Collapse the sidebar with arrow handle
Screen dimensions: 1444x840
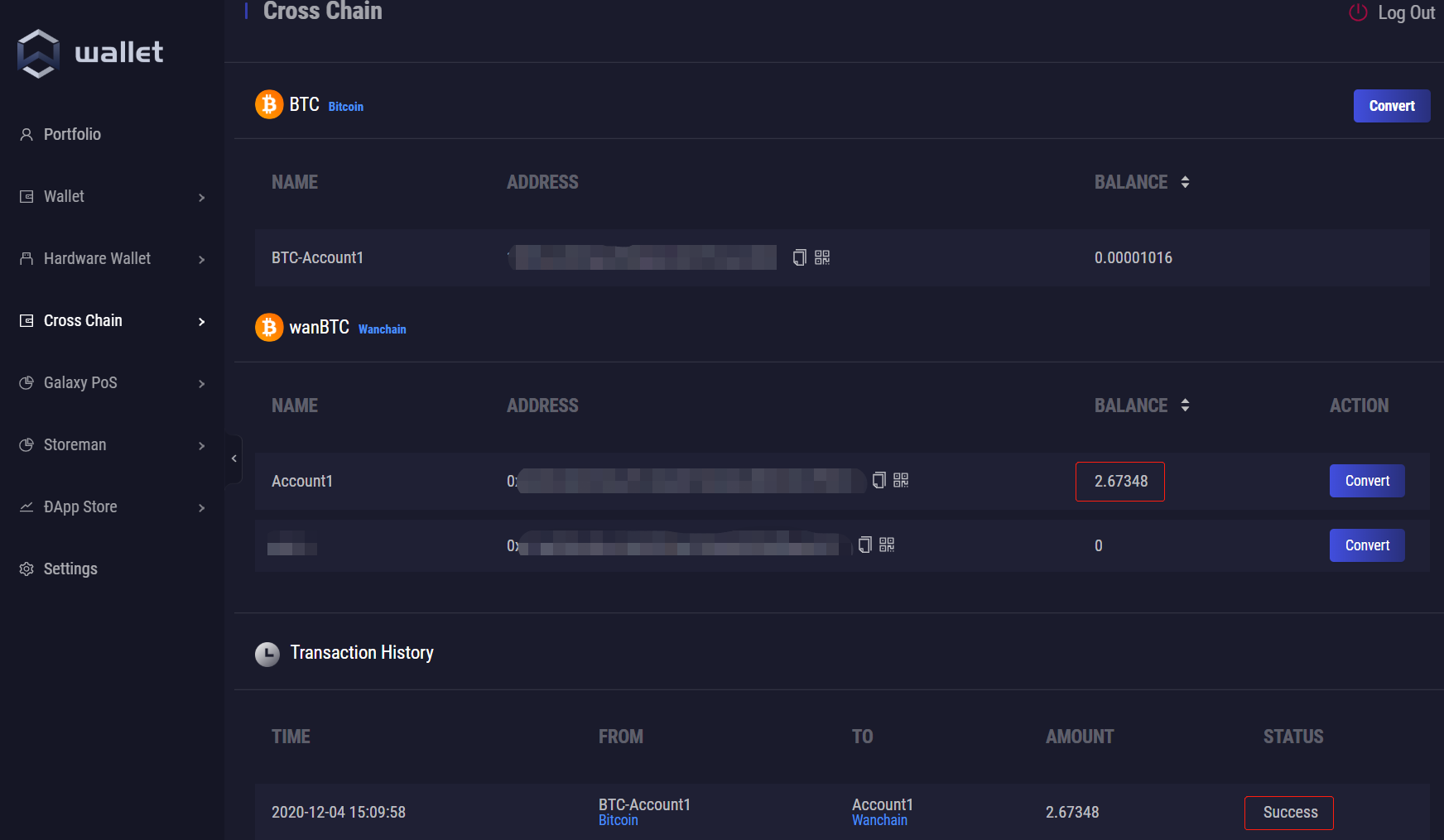233,458
